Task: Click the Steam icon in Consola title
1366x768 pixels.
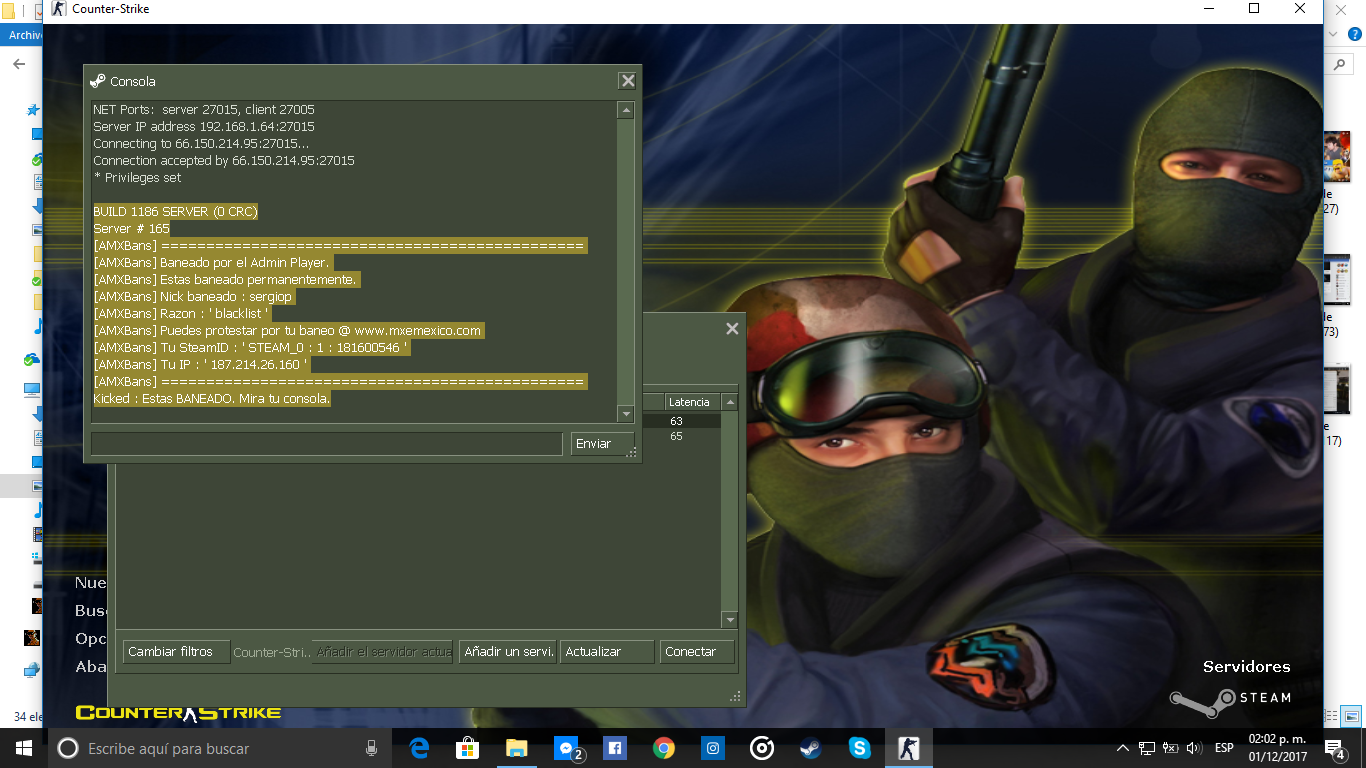Action: pos(97,81)
